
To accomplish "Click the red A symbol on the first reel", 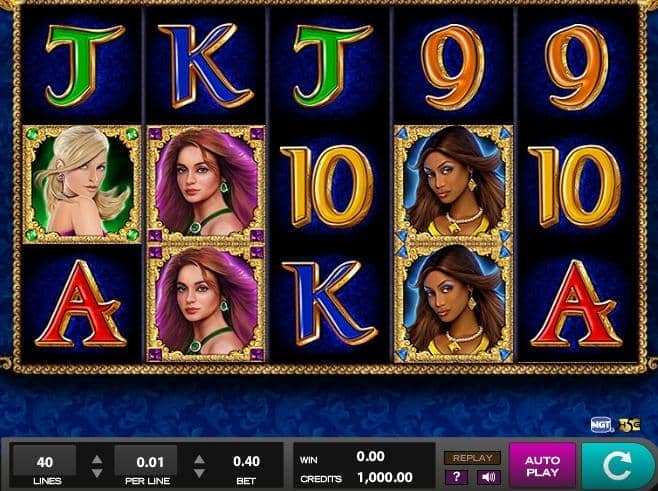I will pyautogui.click(x=81, y=304).
